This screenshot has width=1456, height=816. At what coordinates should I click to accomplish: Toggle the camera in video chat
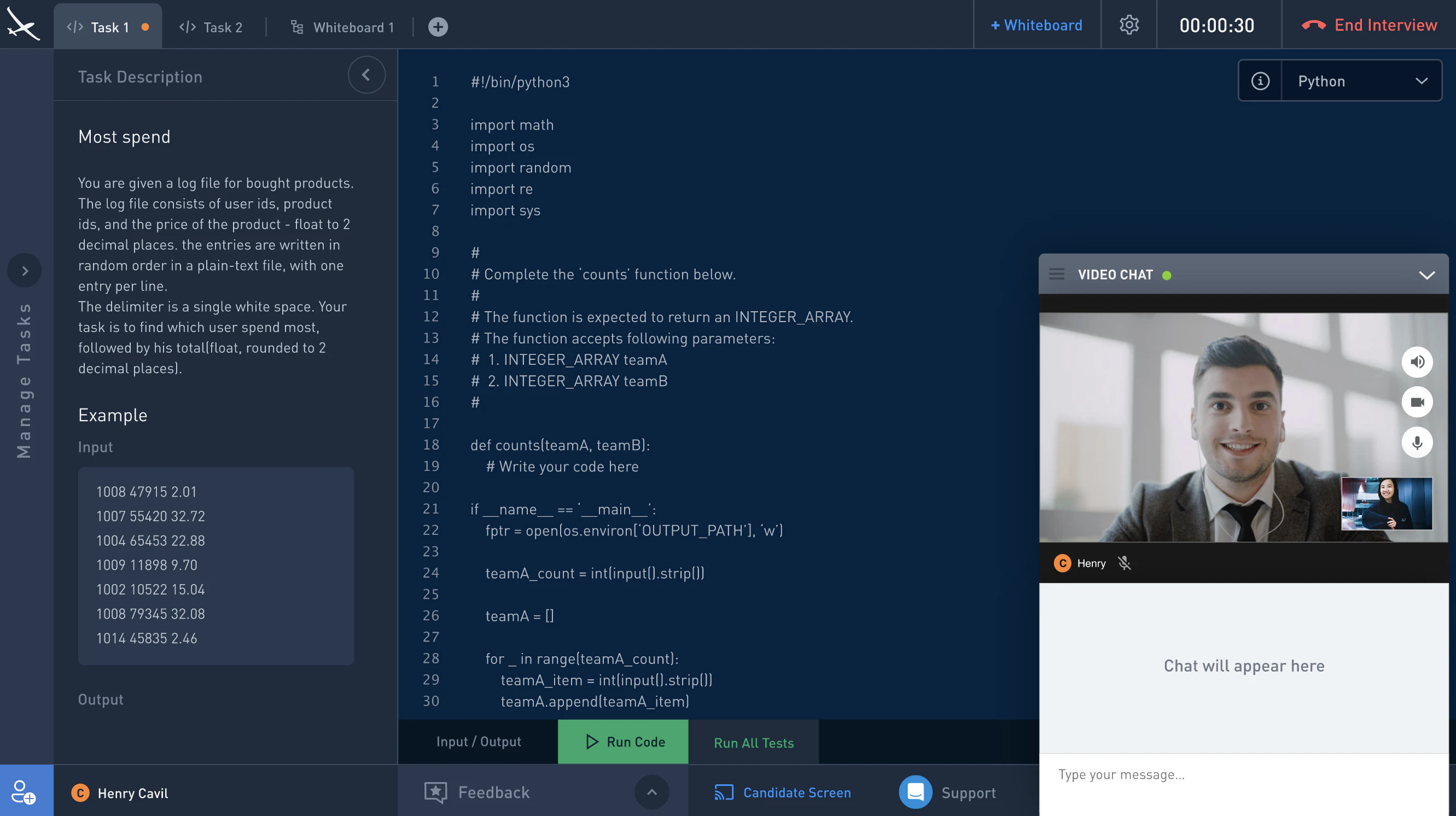click(1417, 402)
